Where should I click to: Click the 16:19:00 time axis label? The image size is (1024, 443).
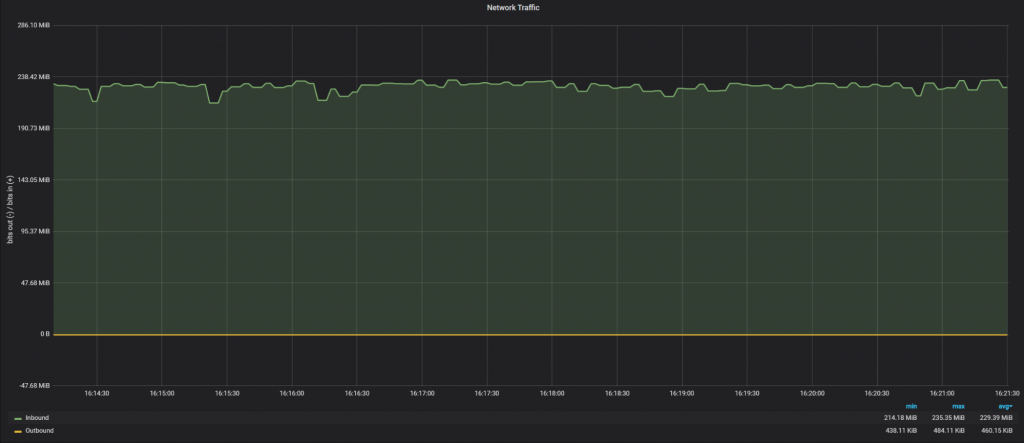[681, 394]
